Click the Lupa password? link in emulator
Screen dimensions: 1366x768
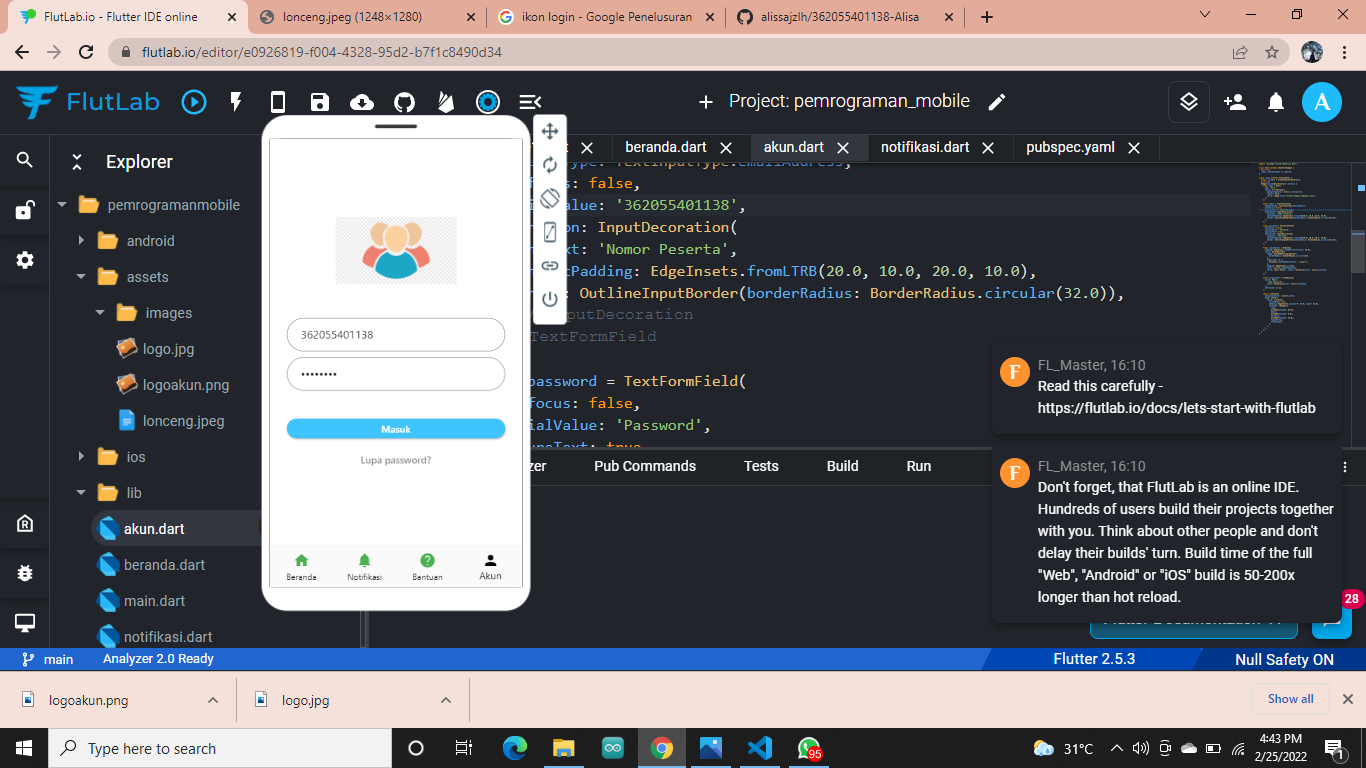pyautogui.click(x=396, y=460)
